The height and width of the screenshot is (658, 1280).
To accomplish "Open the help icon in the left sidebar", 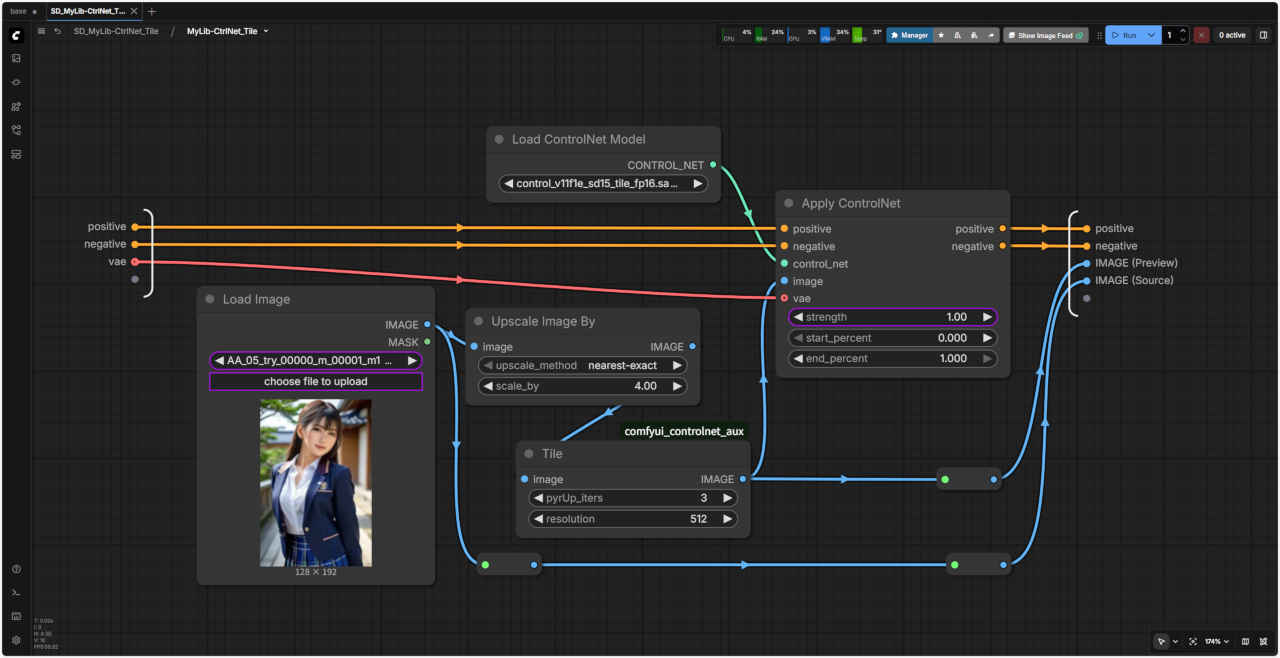I will pos(16,569).
